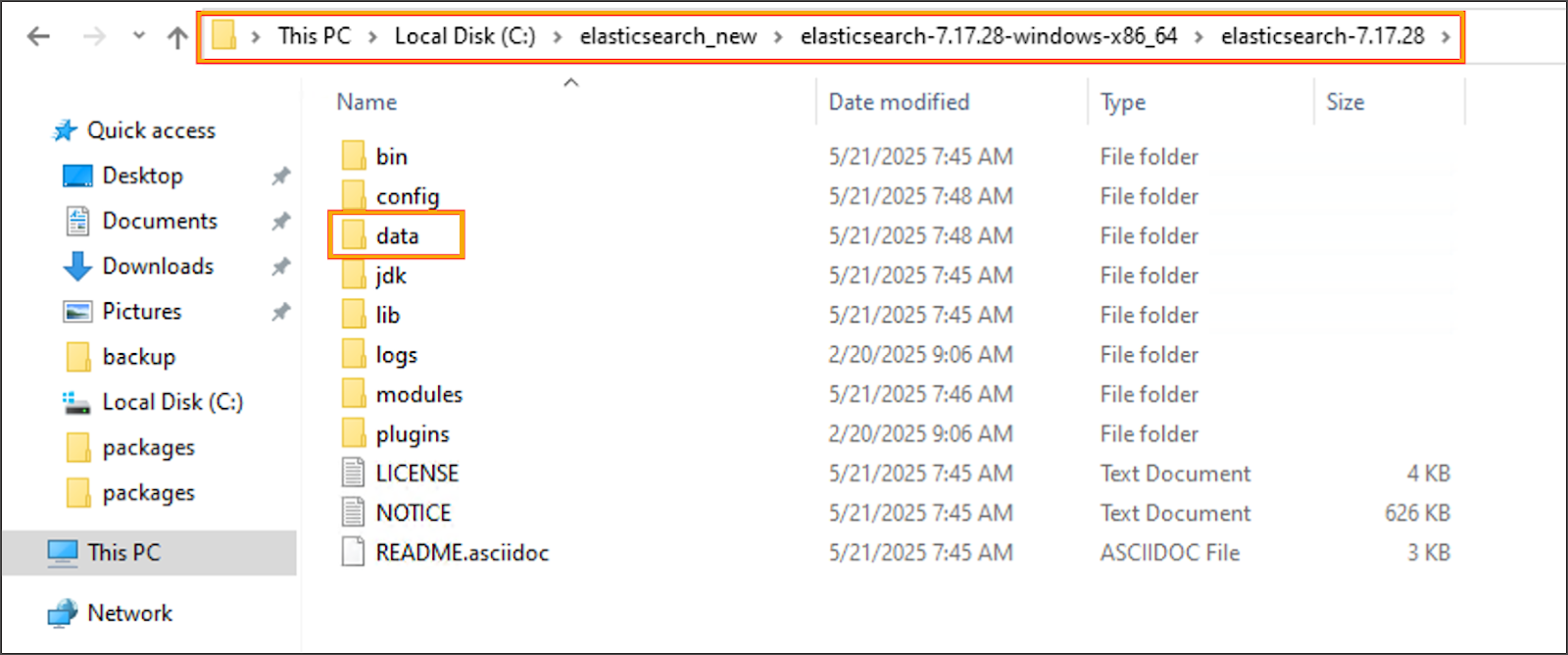This screenshot has height=655, width=1568.
Task: Unpin Desktop via its pin icon
Action: (x=281, y=176)
